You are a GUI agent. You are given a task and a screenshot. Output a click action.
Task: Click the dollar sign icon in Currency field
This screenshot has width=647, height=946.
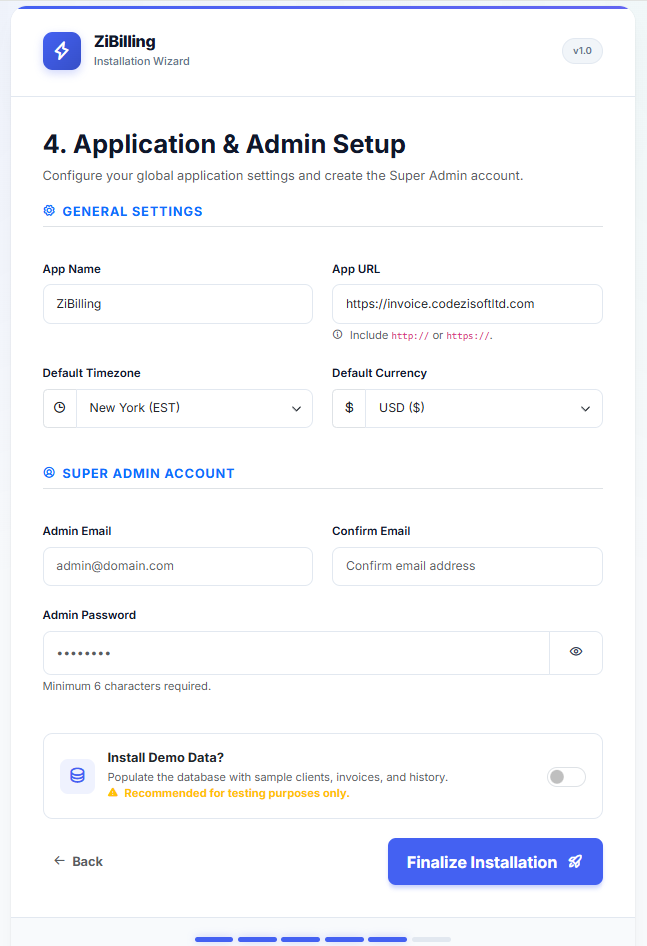point(349,408)
